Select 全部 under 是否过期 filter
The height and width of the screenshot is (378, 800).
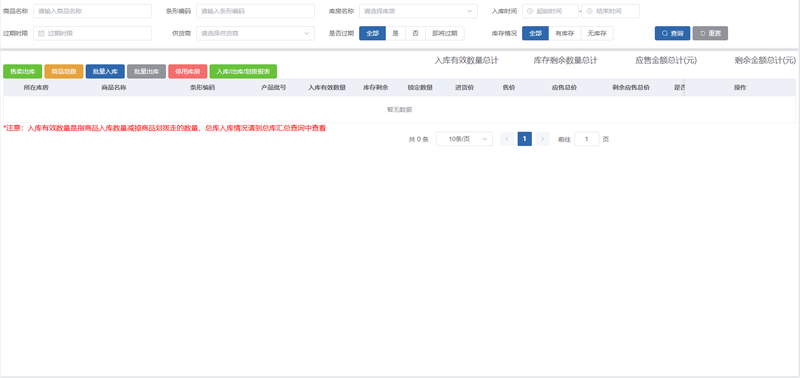tap(372, 33)
